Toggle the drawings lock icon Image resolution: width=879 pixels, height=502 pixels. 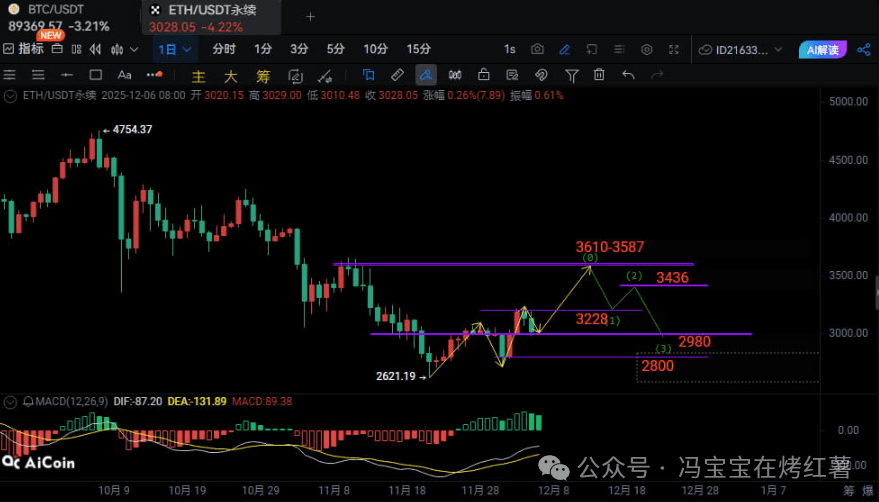[x=484, y=74]
